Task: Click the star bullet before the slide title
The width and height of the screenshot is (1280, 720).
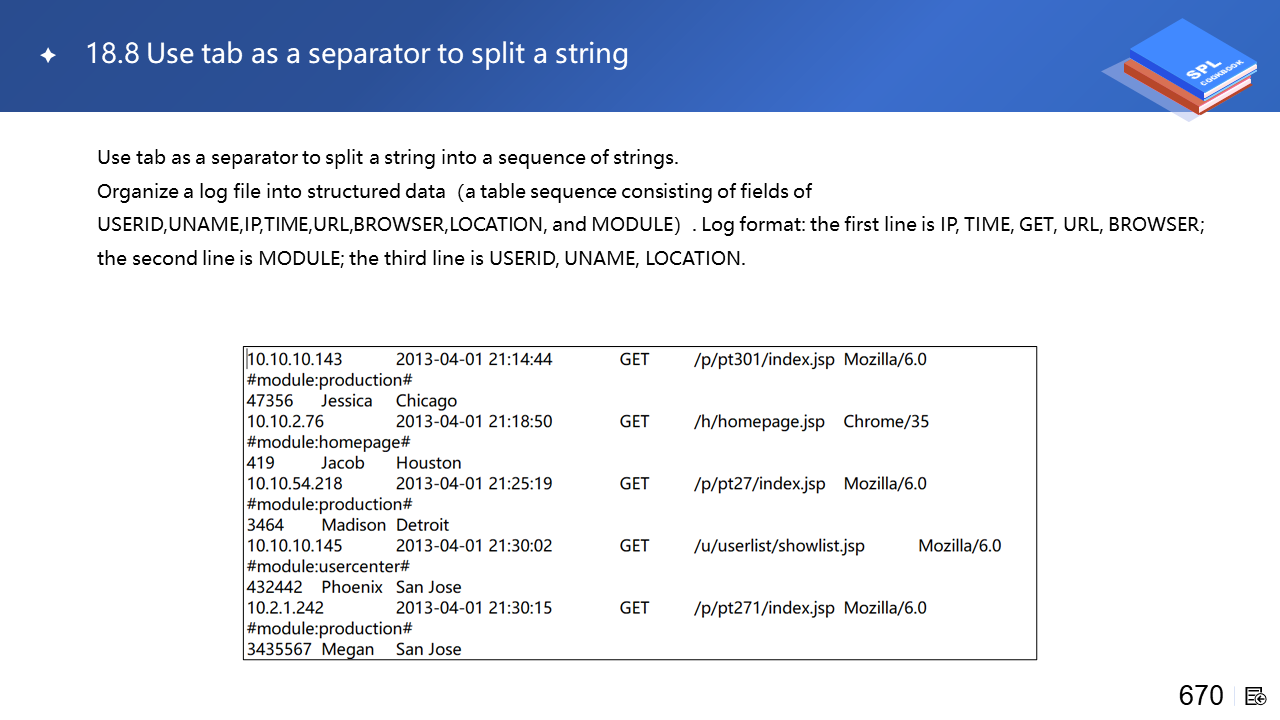Action: click(x=48, y=56)
